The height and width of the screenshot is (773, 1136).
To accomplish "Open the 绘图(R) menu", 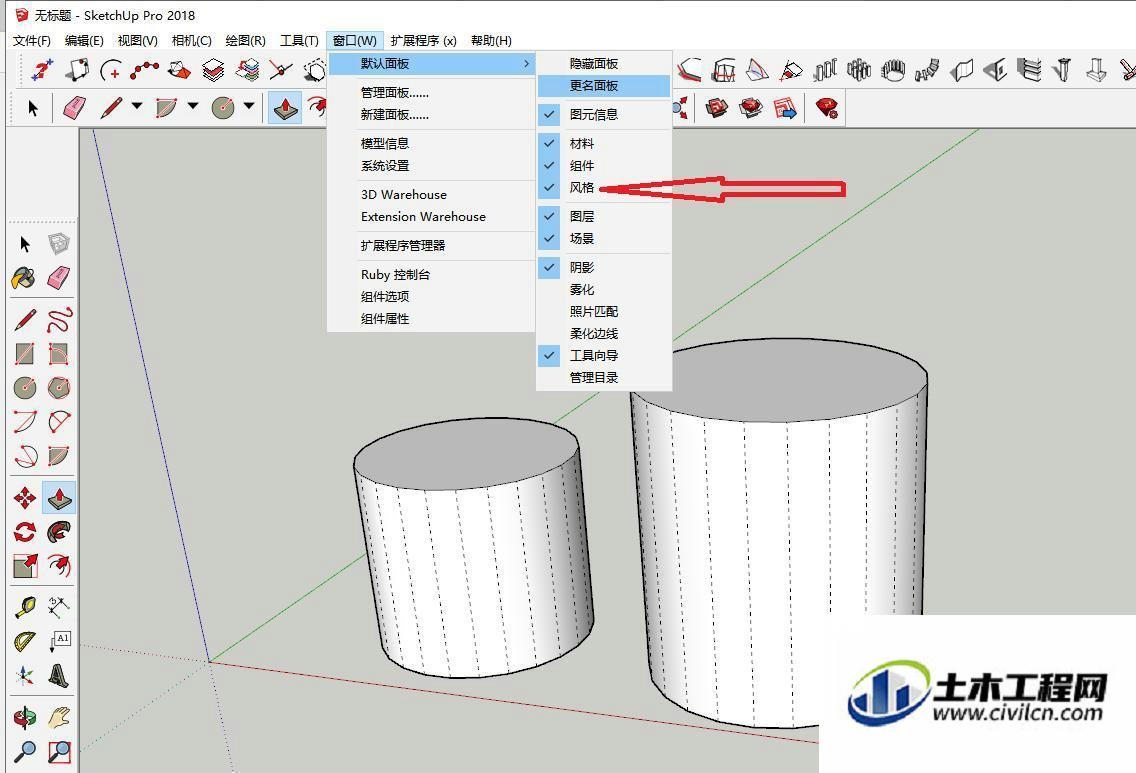I will click(246, 41).
